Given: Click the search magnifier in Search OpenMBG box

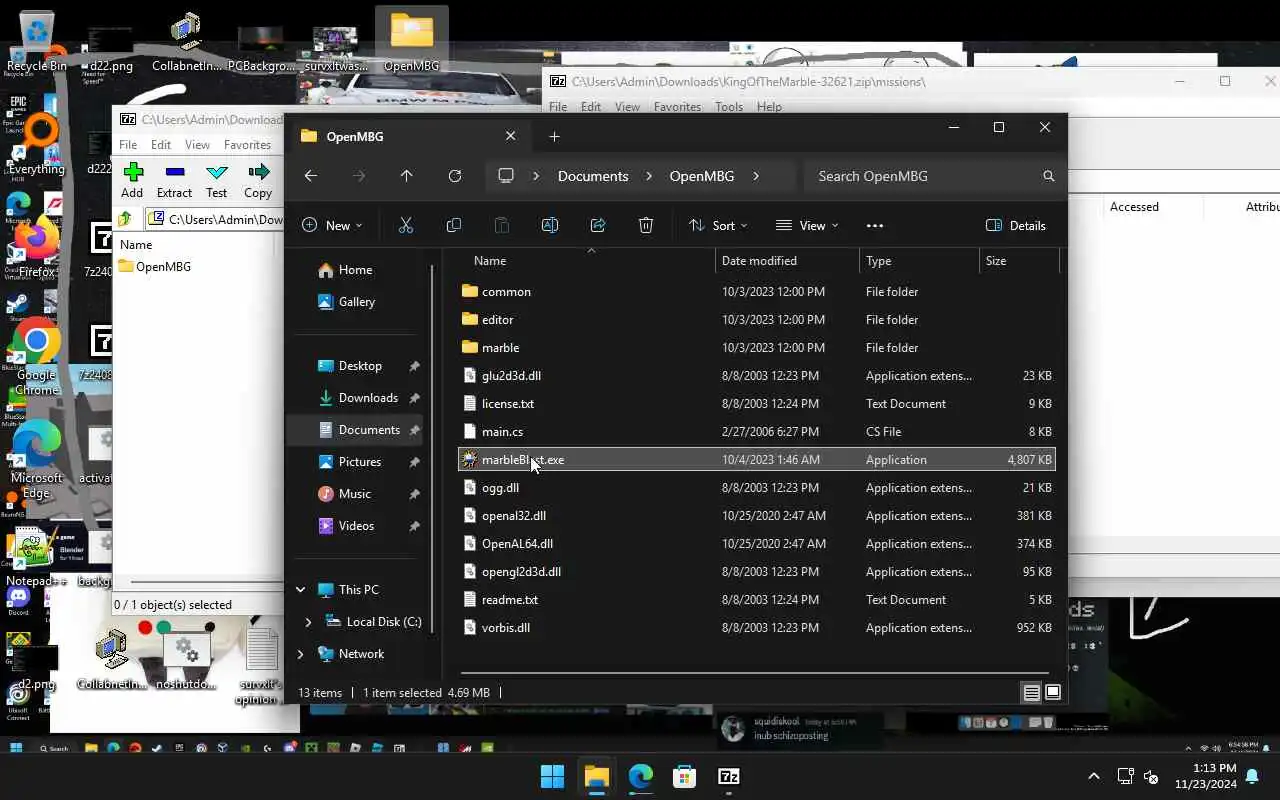Looking at the screenshot, I should (1048, 176).
